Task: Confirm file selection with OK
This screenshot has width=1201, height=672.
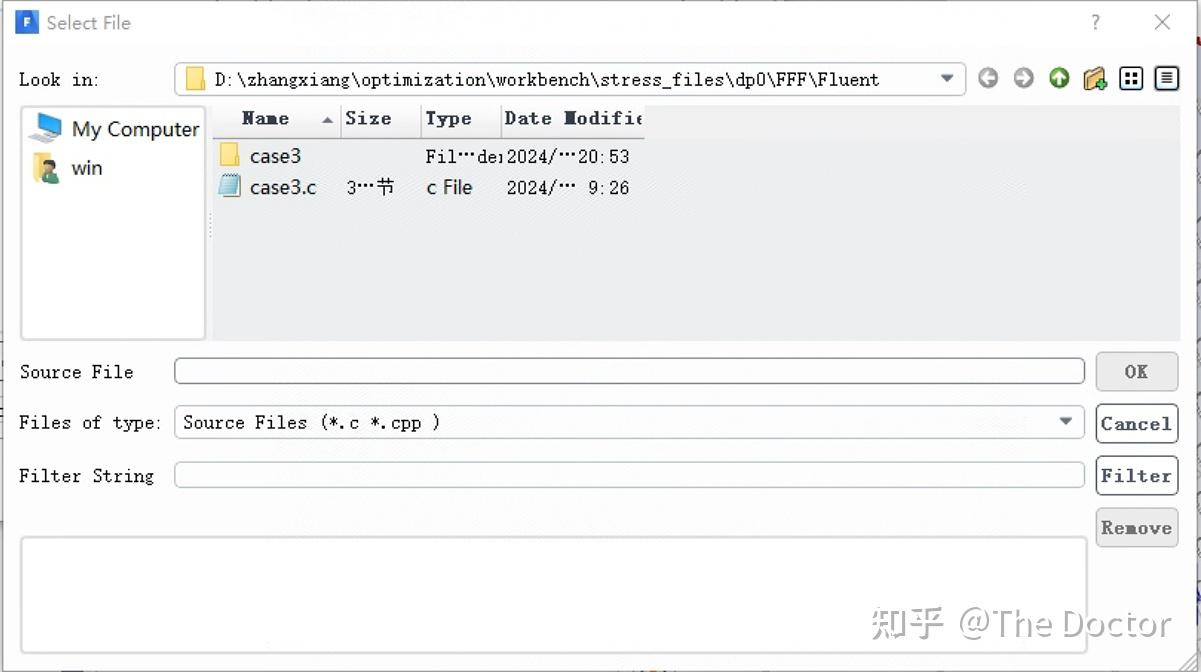Action: (1136, 371)
